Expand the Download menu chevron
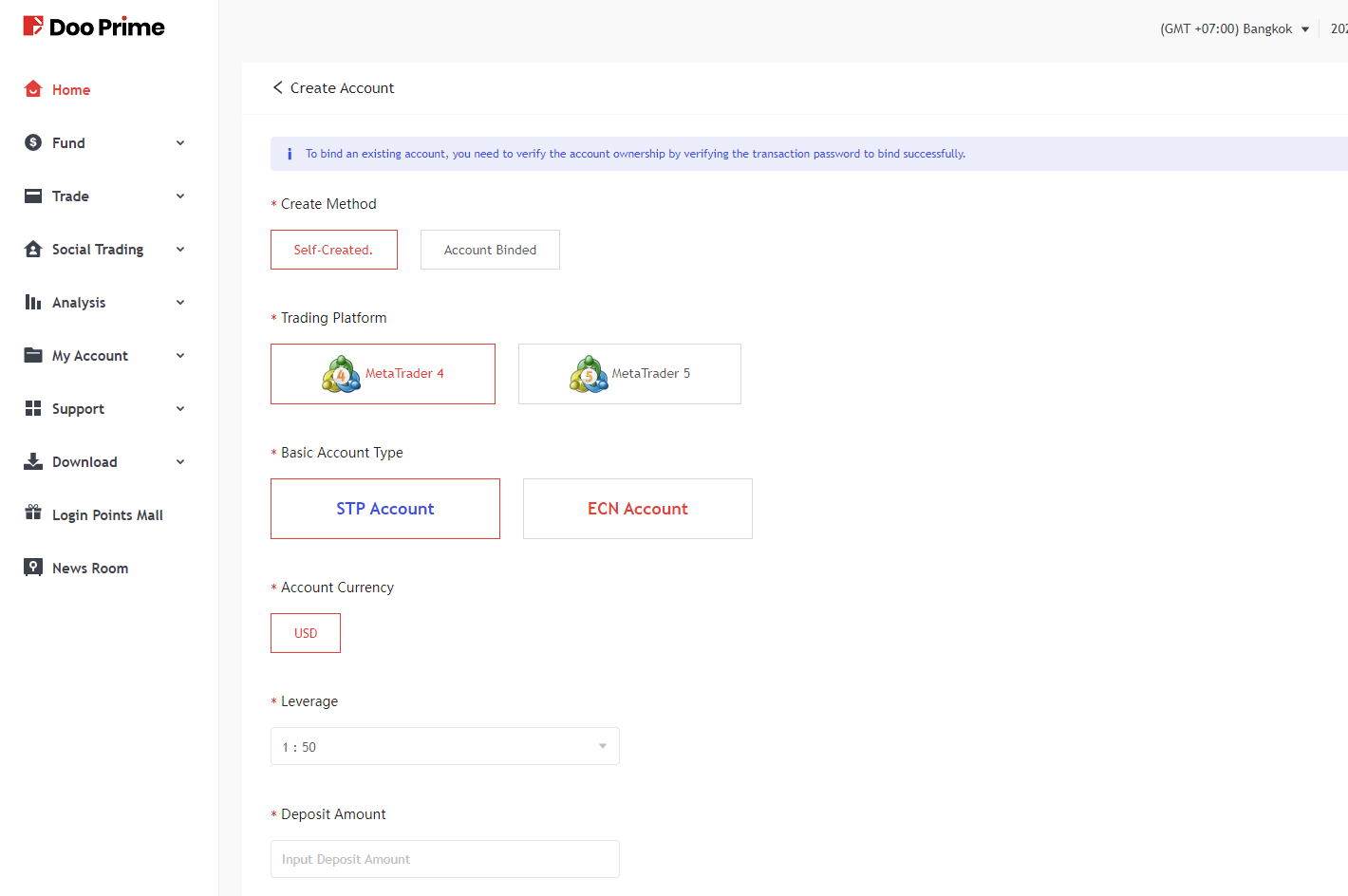 click(x=180, y=462)
